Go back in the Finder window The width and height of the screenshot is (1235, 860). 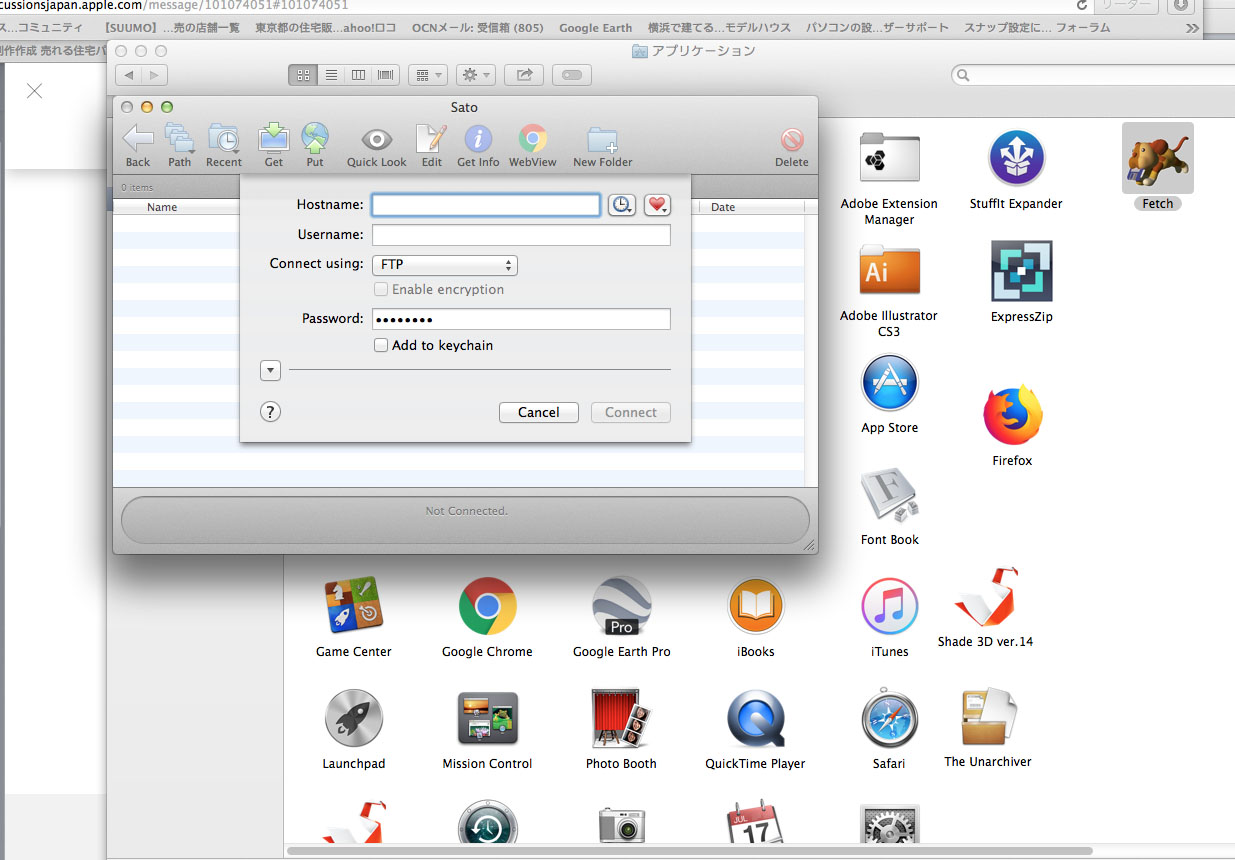tap(129, 75)
